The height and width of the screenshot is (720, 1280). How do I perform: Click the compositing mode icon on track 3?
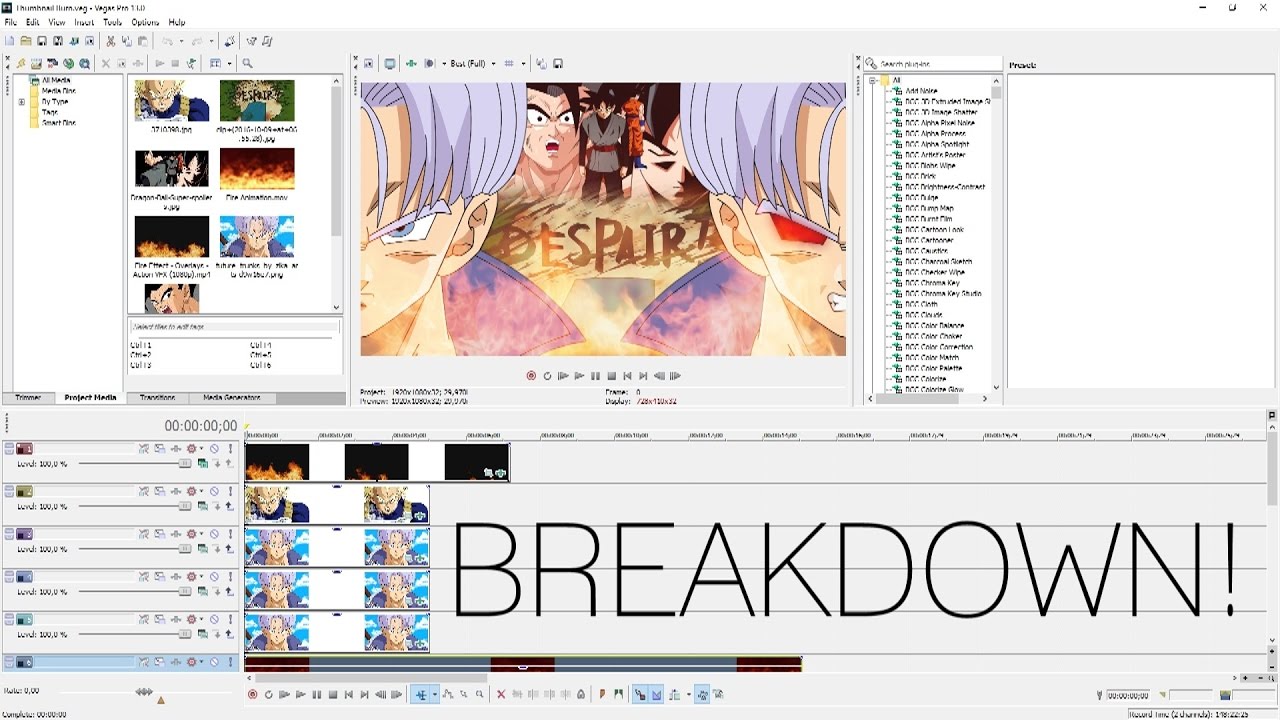(x=202, y=548)
